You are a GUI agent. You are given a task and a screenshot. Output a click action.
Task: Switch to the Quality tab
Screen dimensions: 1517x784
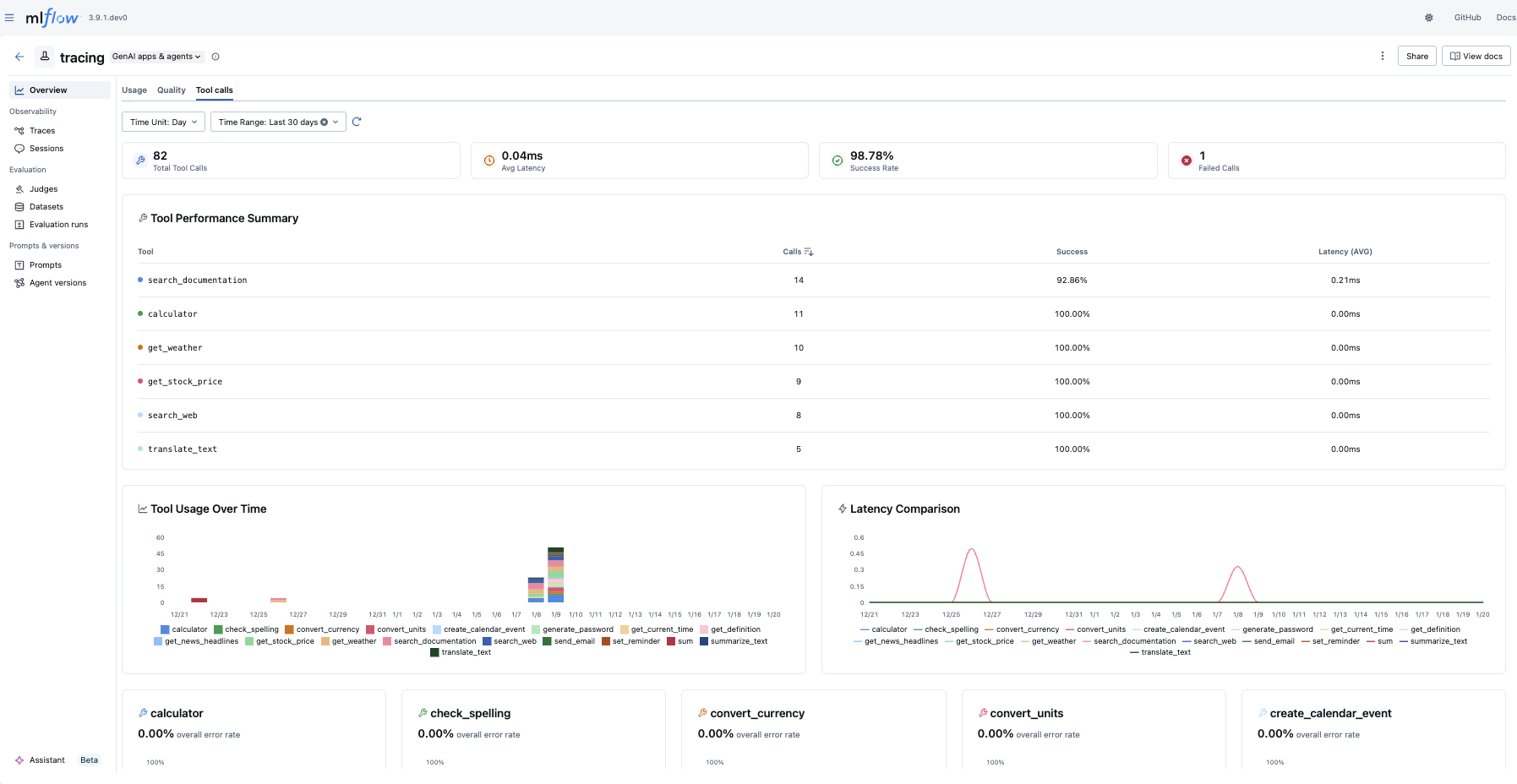click(x=171, y=90)
